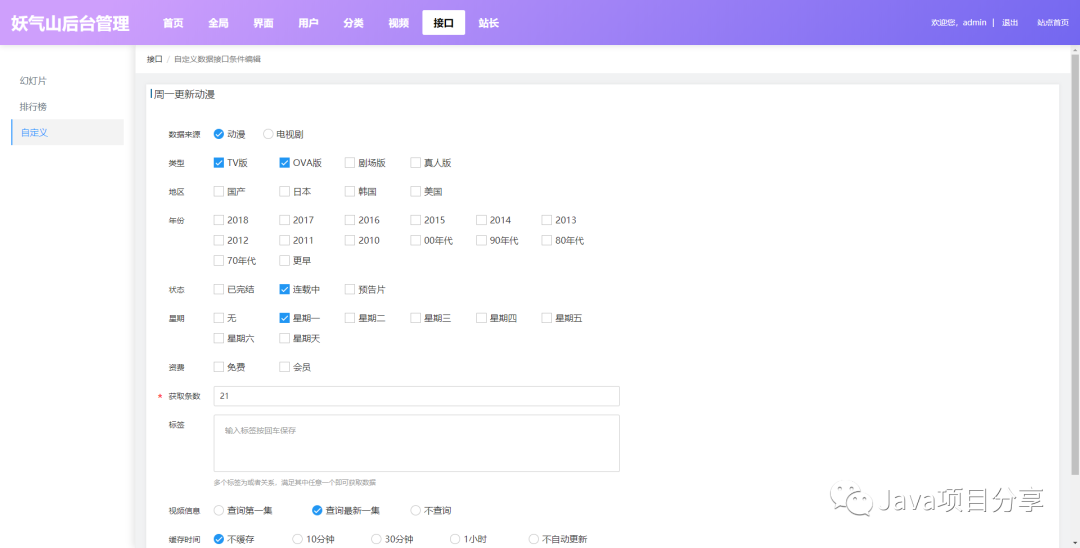Select 不查询 video info radio
Screen dimensions: 1080x548
tap(415, 510)
